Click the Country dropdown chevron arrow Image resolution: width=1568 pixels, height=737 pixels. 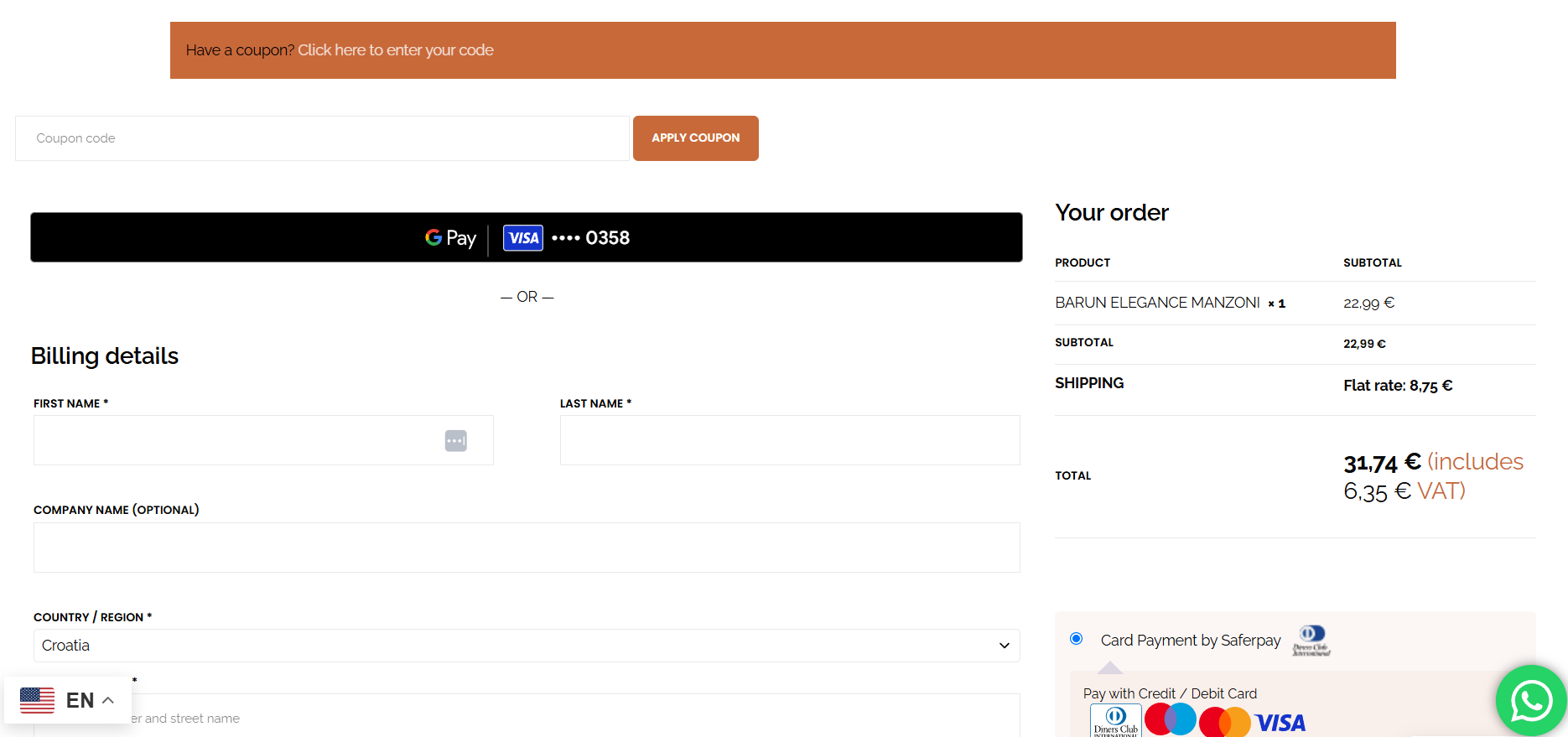point(1004,646)
